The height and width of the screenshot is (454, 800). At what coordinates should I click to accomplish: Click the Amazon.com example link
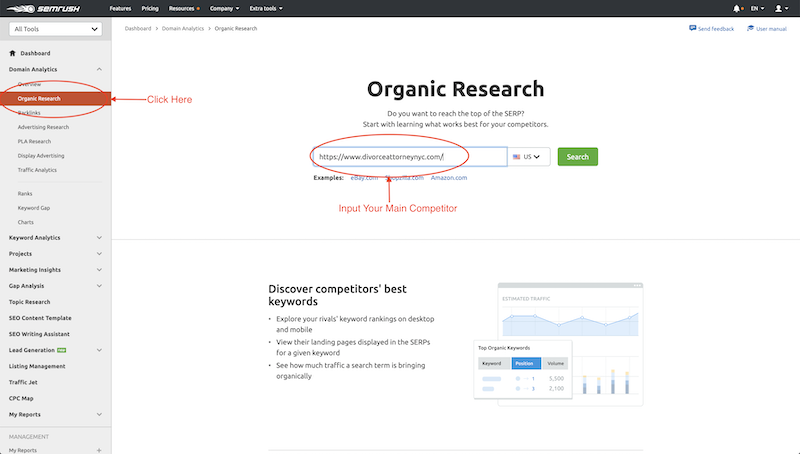(448, 178)
